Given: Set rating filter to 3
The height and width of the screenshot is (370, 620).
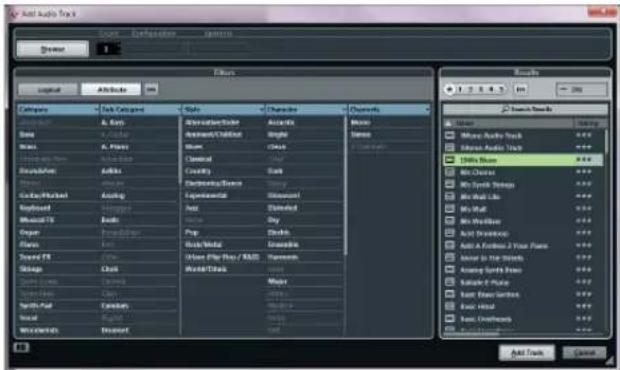Looking at the screenshot, I should click(481, 89).
